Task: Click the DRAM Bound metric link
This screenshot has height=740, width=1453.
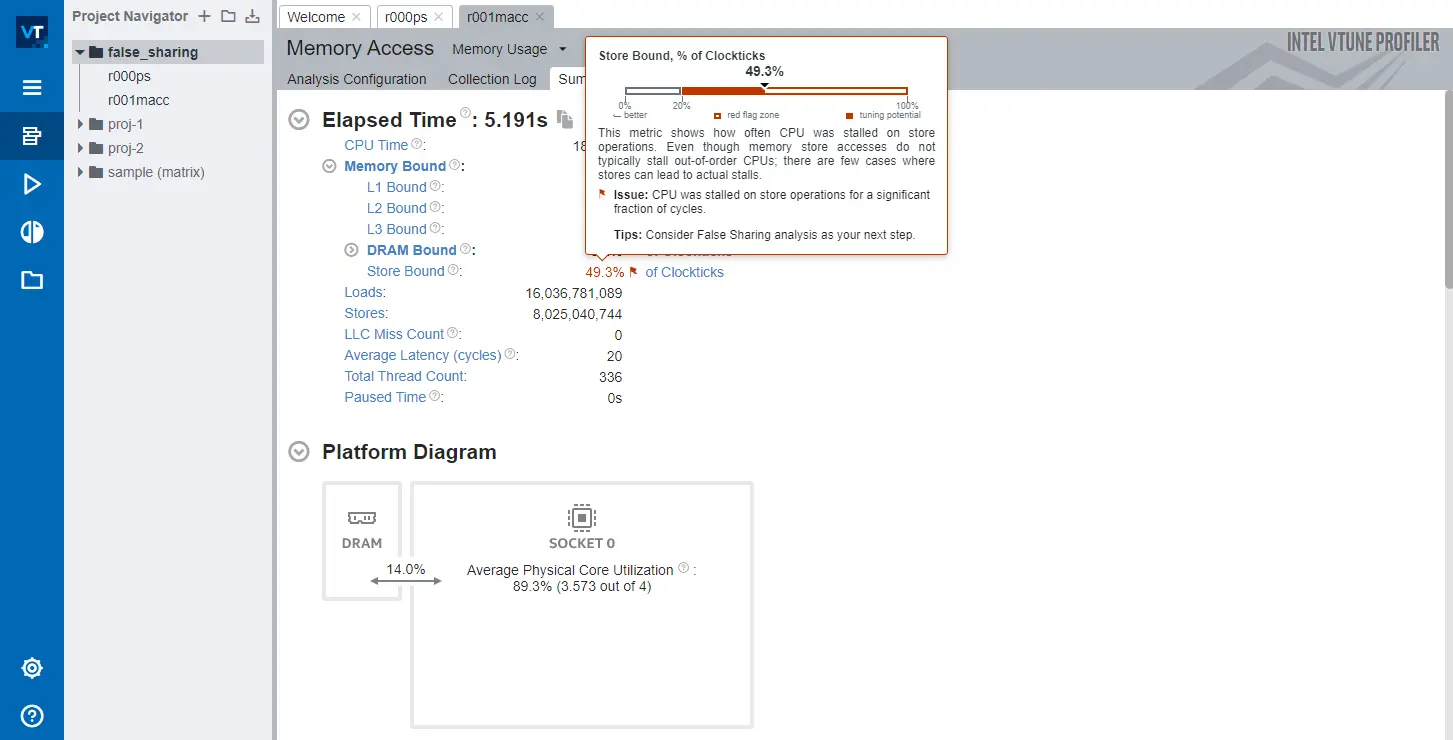Action: (412, 250)
